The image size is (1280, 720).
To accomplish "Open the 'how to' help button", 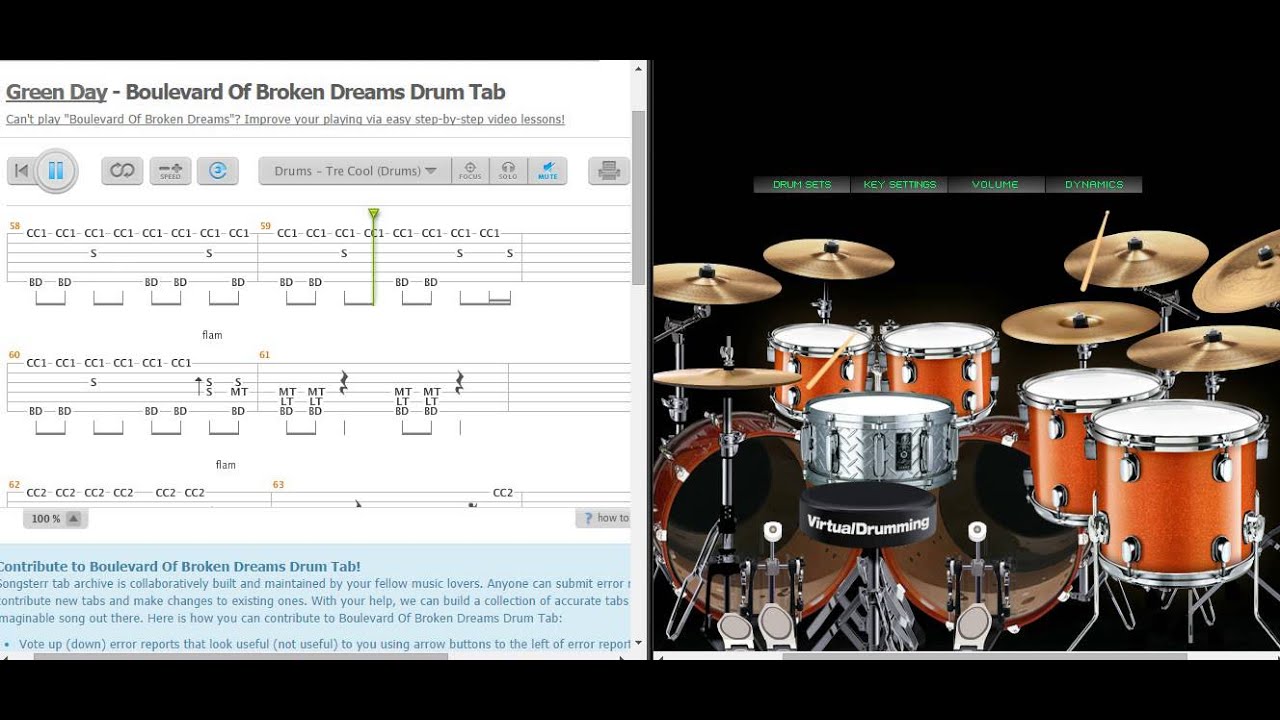I will (x=604, y=518).
